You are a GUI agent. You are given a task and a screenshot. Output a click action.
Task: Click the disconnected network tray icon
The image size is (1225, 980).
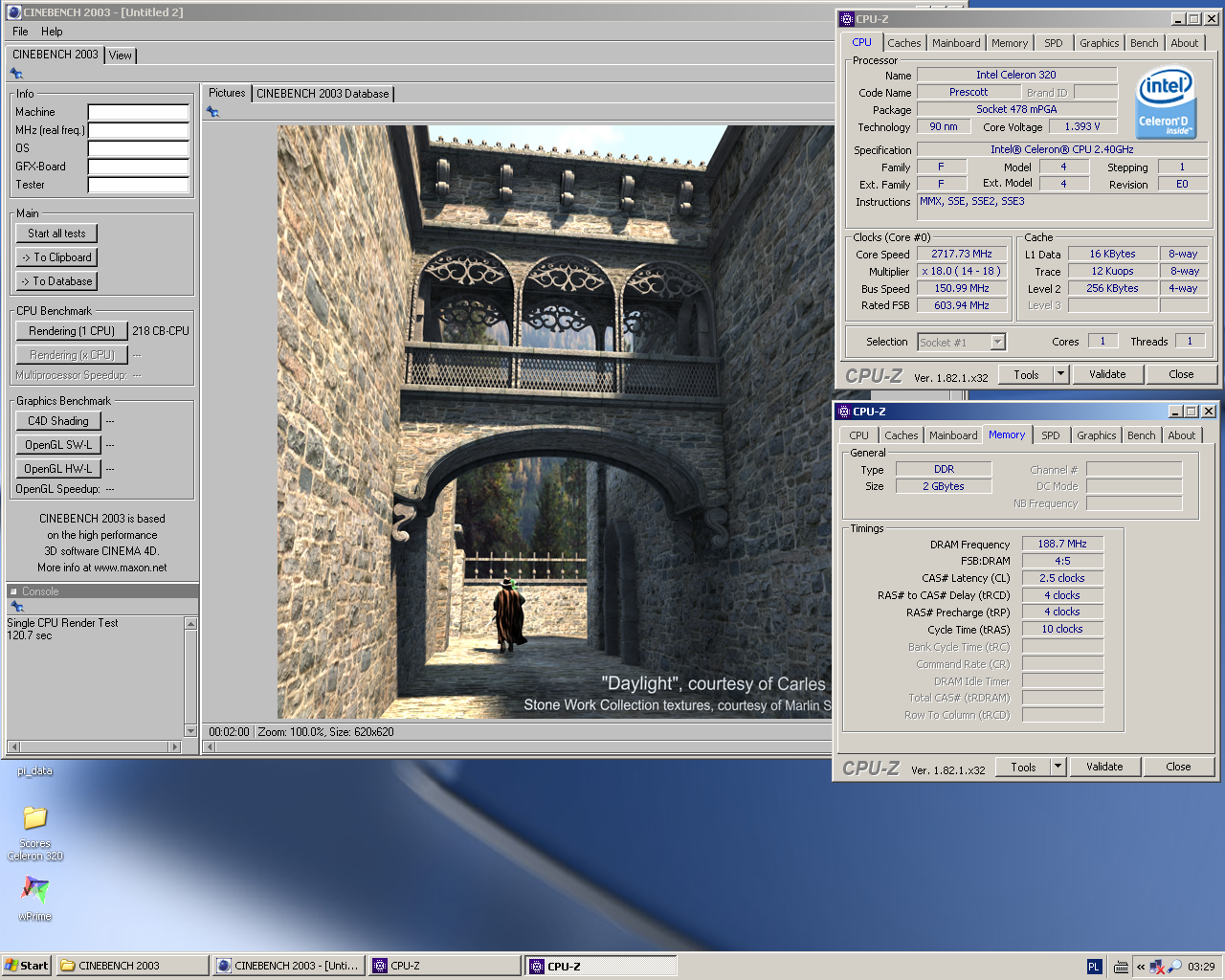tap(1157, 967)
